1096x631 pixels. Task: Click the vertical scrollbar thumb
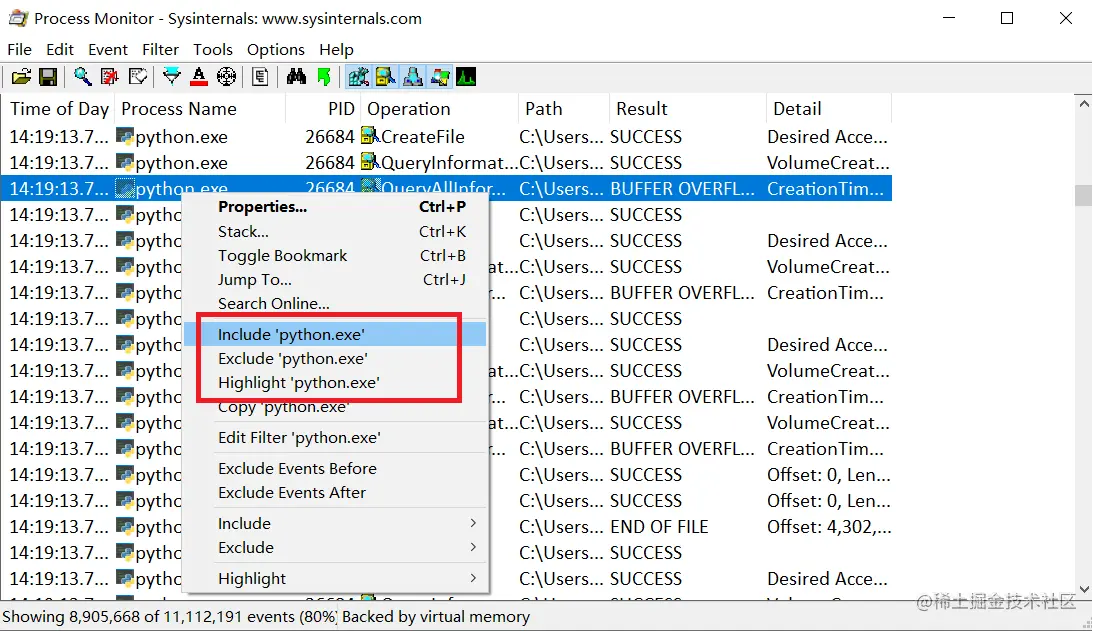click(1084, 195)
